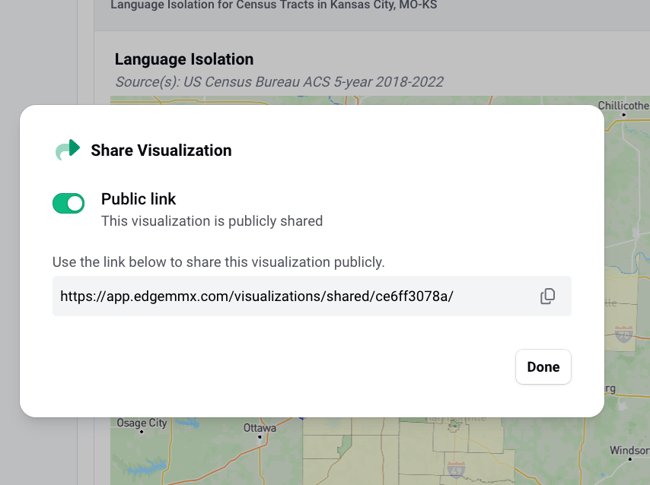
Task: Click the interstate shield right of the dialog
Action: click(624, 334)
